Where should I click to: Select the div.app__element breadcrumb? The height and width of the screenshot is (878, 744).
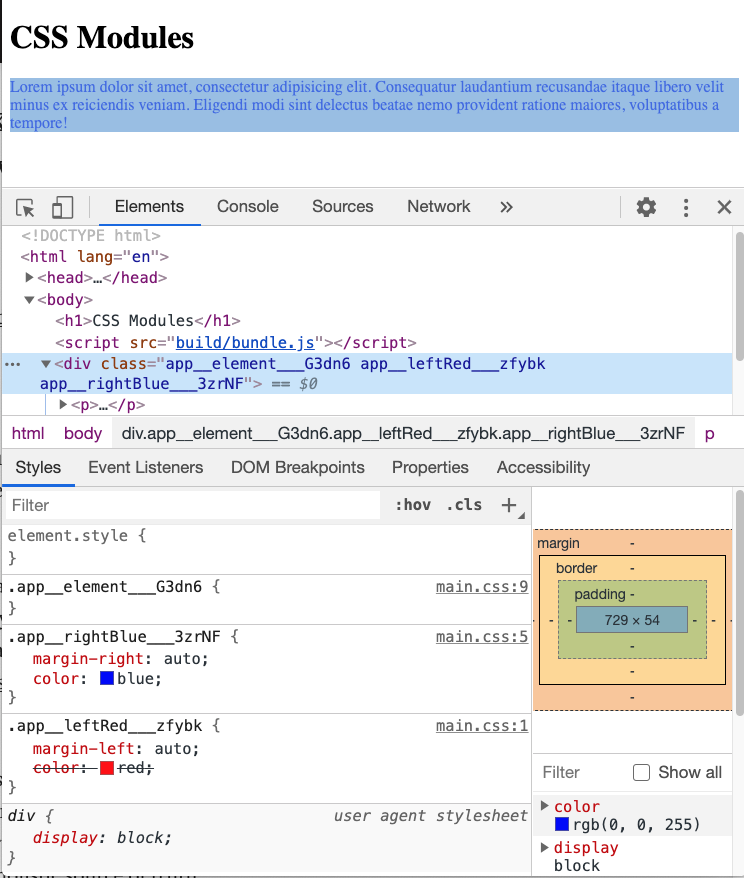403,433
